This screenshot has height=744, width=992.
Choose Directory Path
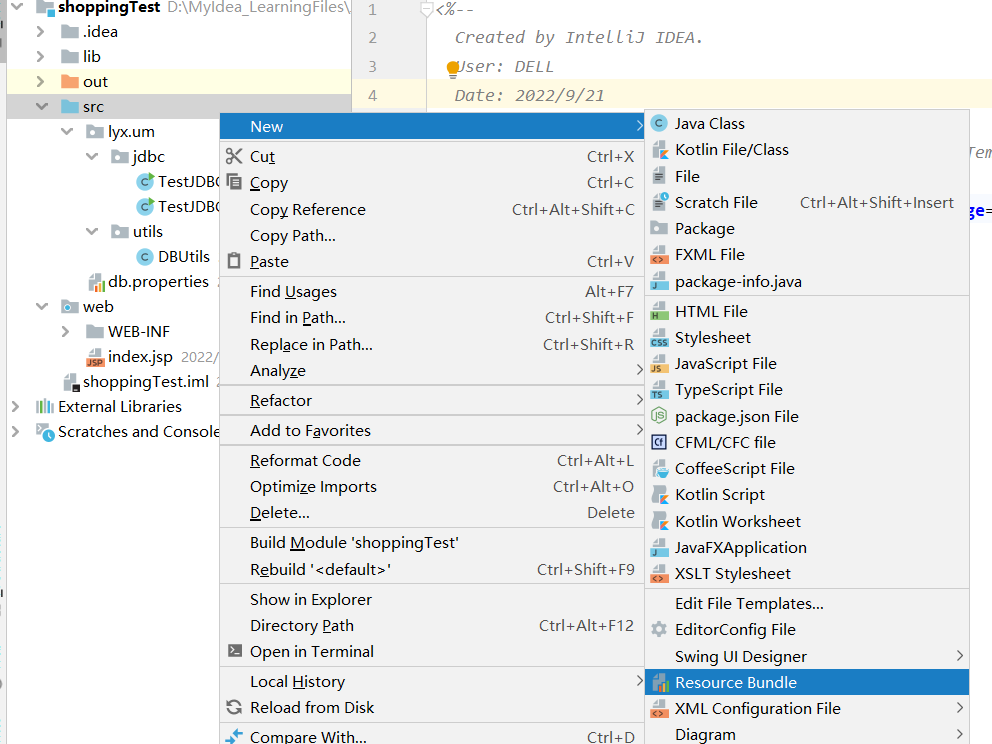tap(432, 626)
